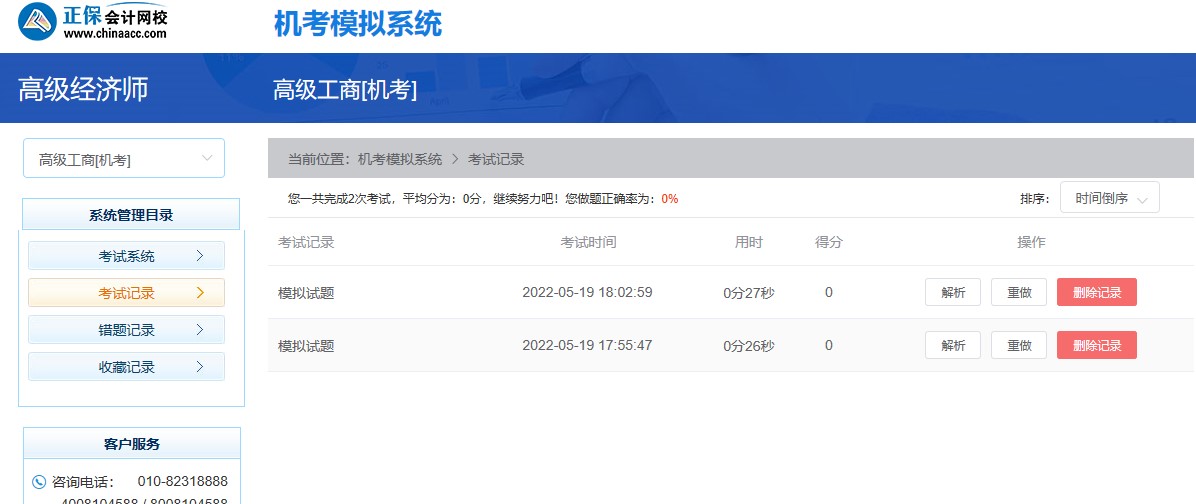Image resolution: width=1196 pixels, height=504 pixels.
Task: Click the phone icon beside 咨询电话
Action: point(39,482)
